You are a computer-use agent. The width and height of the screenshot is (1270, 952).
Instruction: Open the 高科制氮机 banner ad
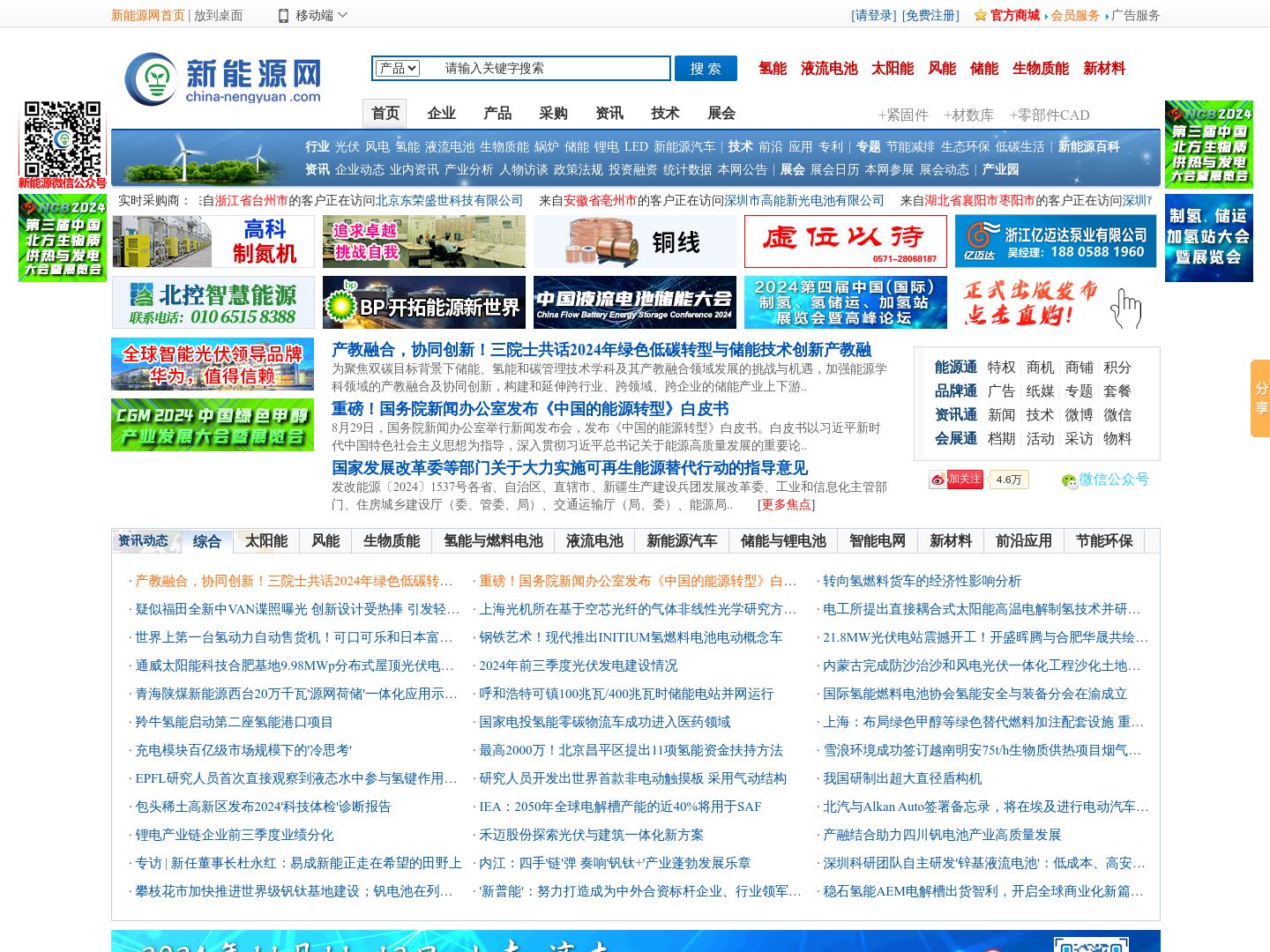pyautogui.click(x=213, y=242)
